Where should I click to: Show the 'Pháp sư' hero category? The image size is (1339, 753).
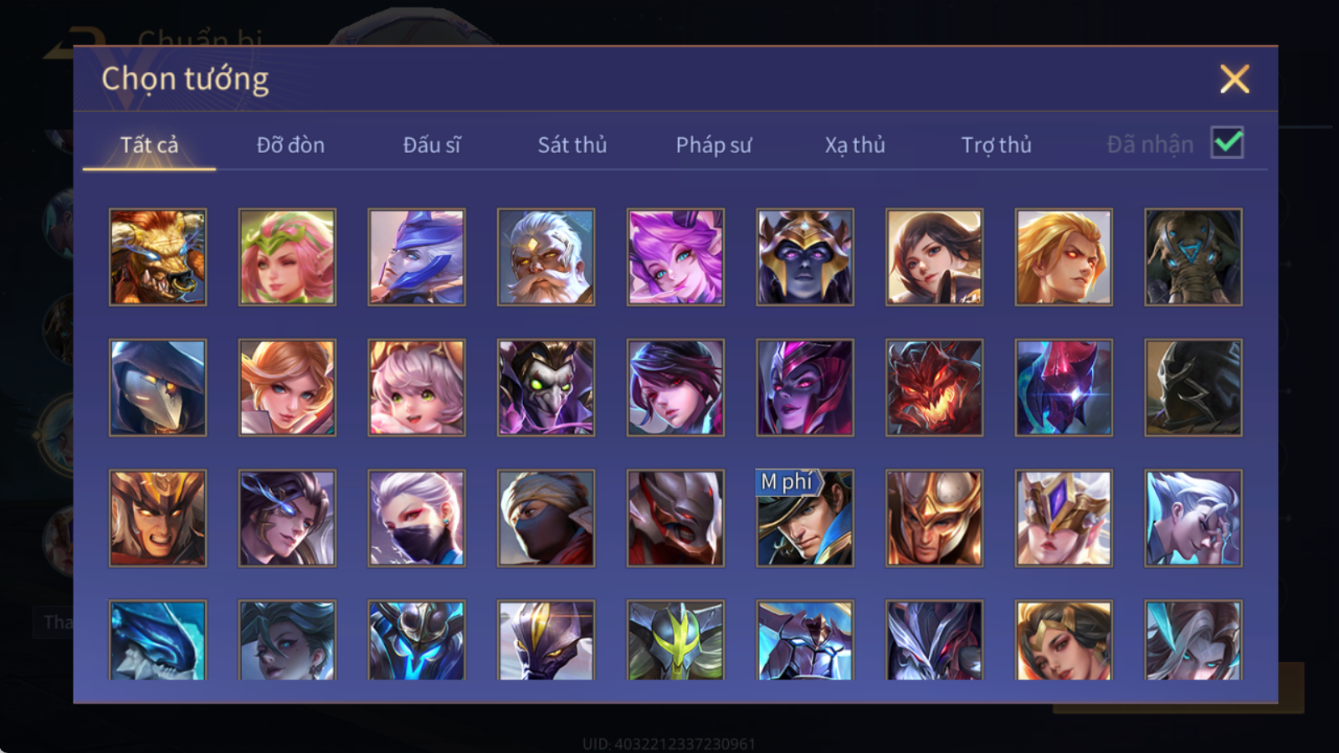[714, 145]
